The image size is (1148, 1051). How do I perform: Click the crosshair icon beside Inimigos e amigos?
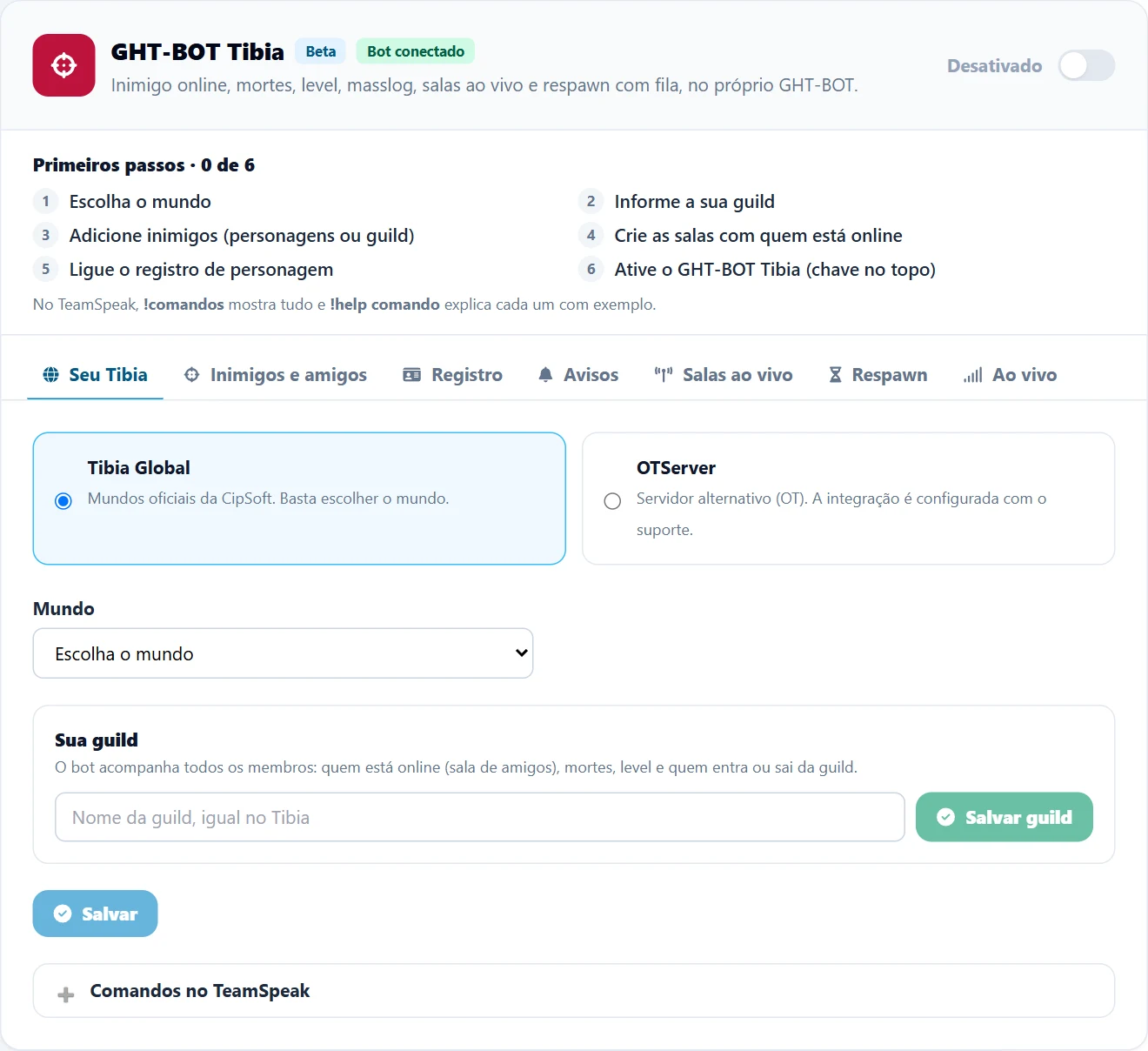point(192,375)
